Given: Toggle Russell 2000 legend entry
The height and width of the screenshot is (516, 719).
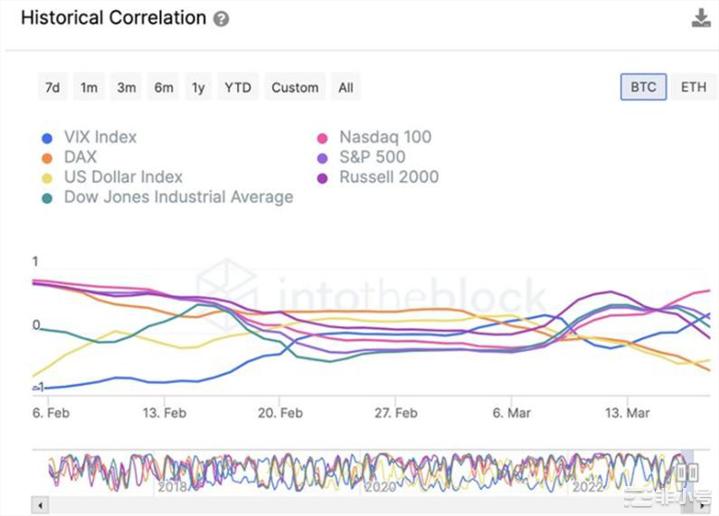Looking at the screenshot, I should point(388,177).
